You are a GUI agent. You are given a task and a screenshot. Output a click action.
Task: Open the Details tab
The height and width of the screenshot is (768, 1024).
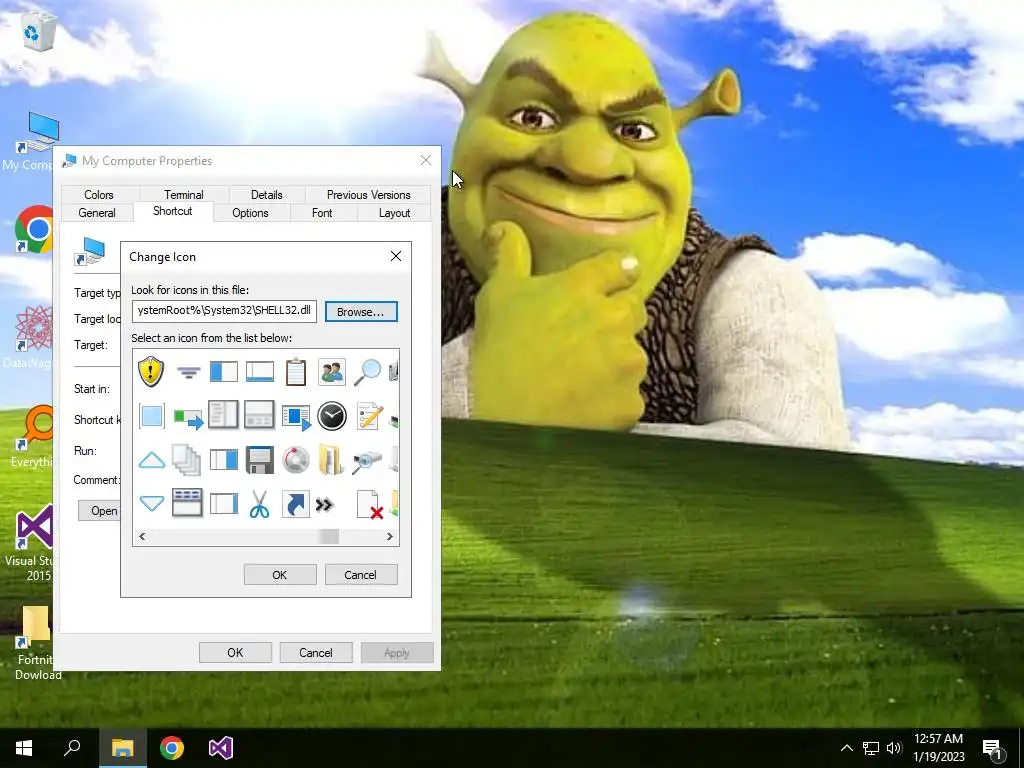pos(266,195)
